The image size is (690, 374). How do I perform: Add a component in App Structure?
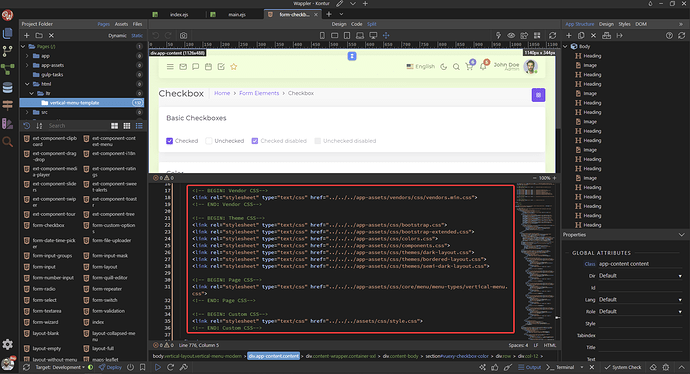569,35
